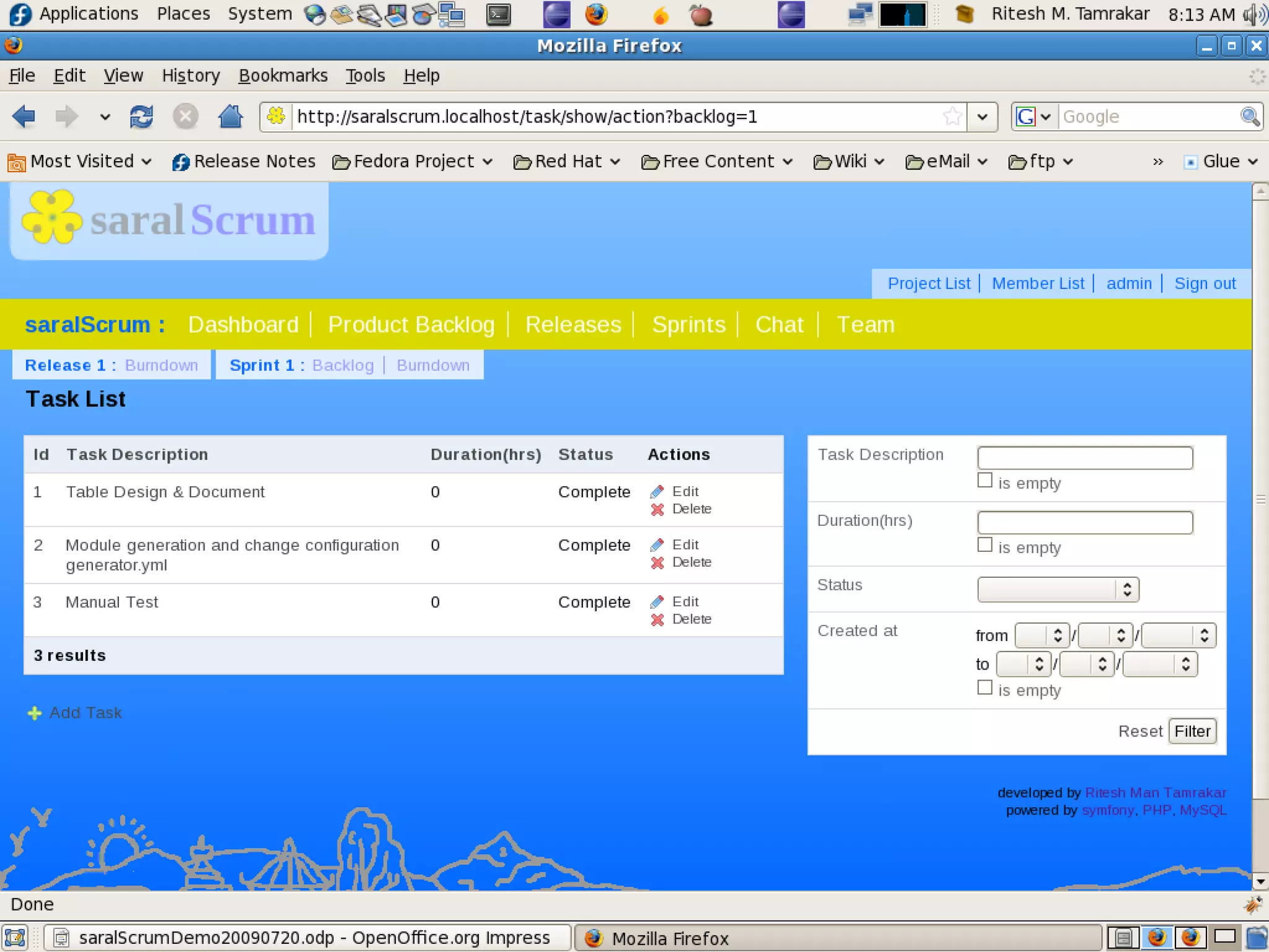Go to the browser Home icon
The height and width of the screenshot is (952, 1269).
(231, 116)
